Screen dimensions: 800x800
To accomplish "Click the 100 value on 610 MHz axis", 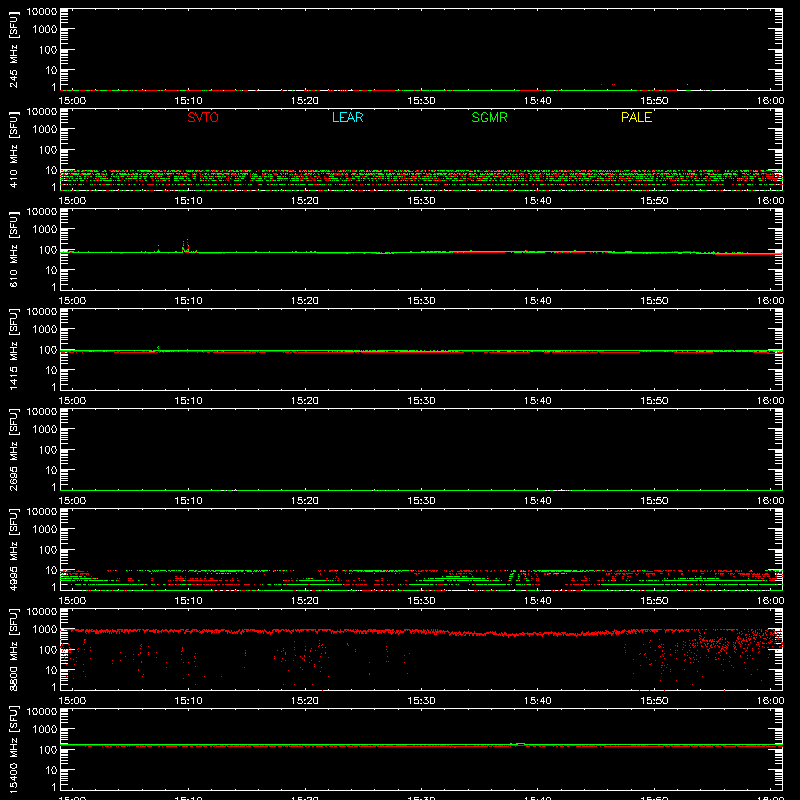I will point(48,250).
